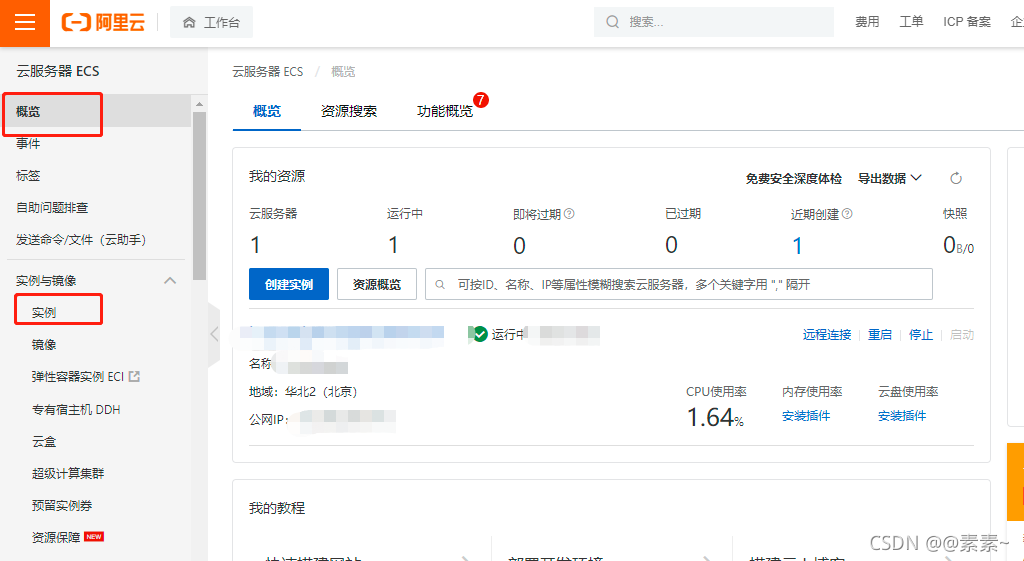Screen dimensions: 1024x561
Task: Open the ICP 备案 menu
Action: click(967, 22)
